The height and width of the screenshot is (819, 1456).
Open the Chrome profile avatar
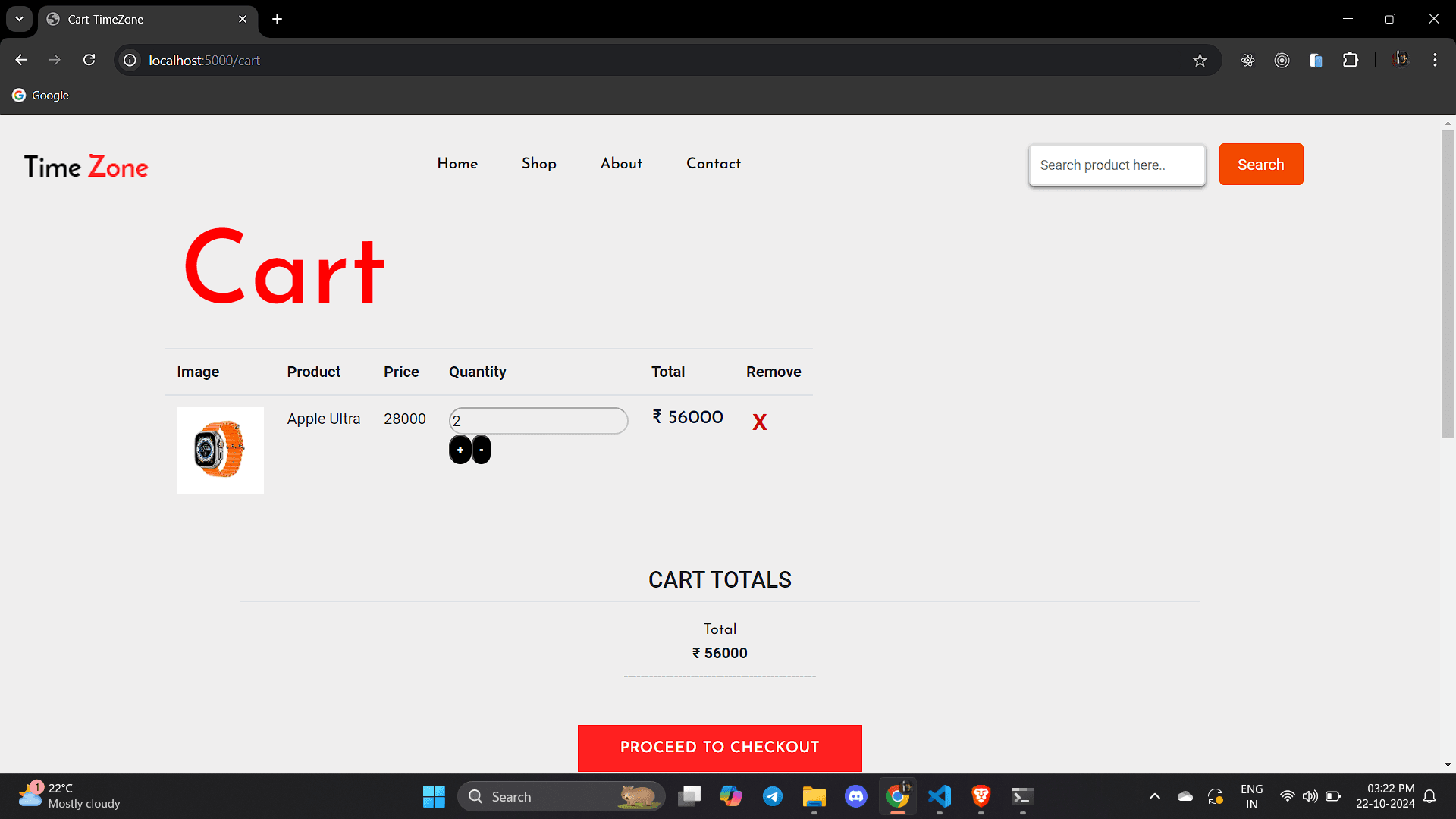[1401, 60]
